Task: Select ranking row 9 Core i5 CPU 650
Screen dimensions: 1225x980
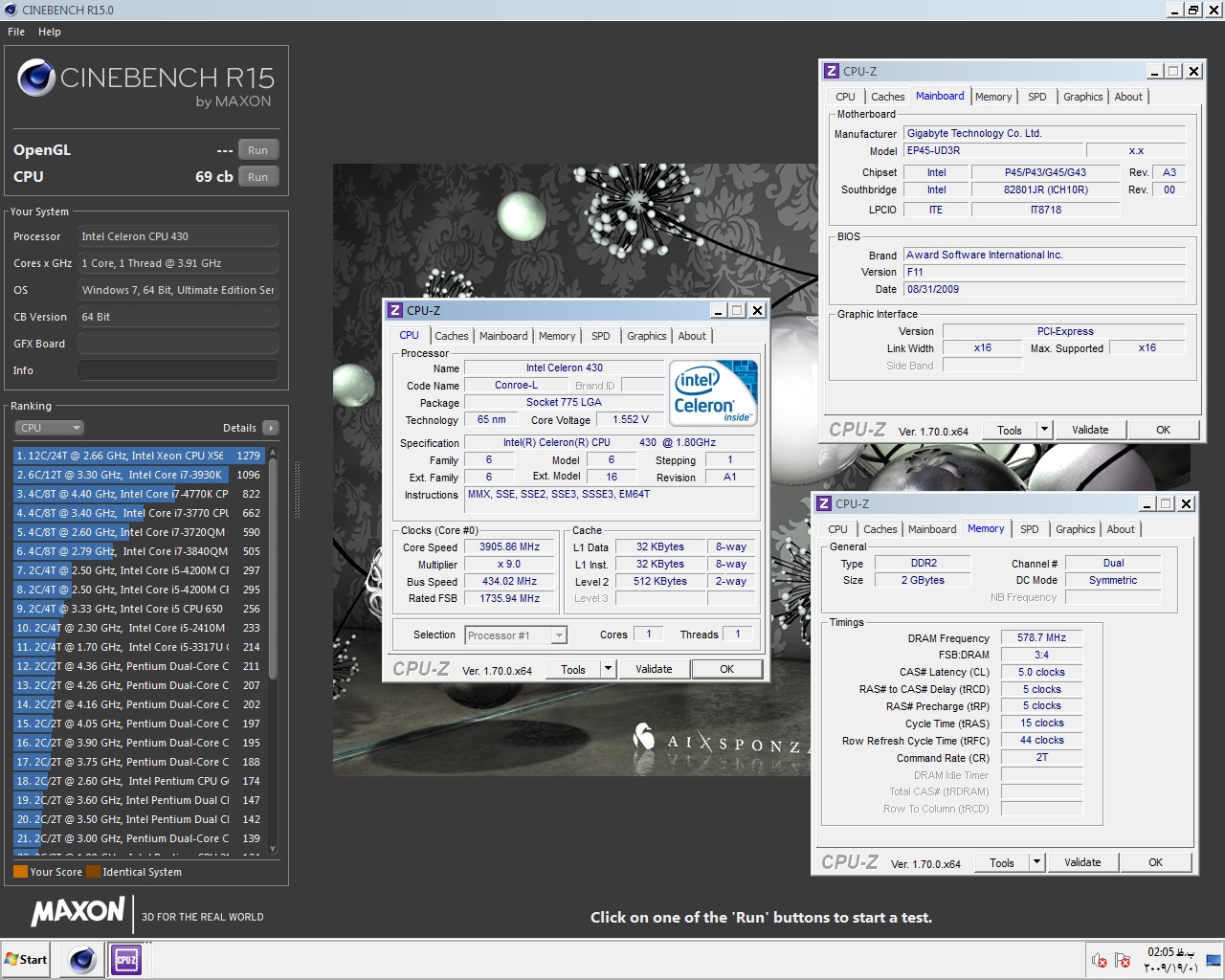Action: tap(139, 609)
